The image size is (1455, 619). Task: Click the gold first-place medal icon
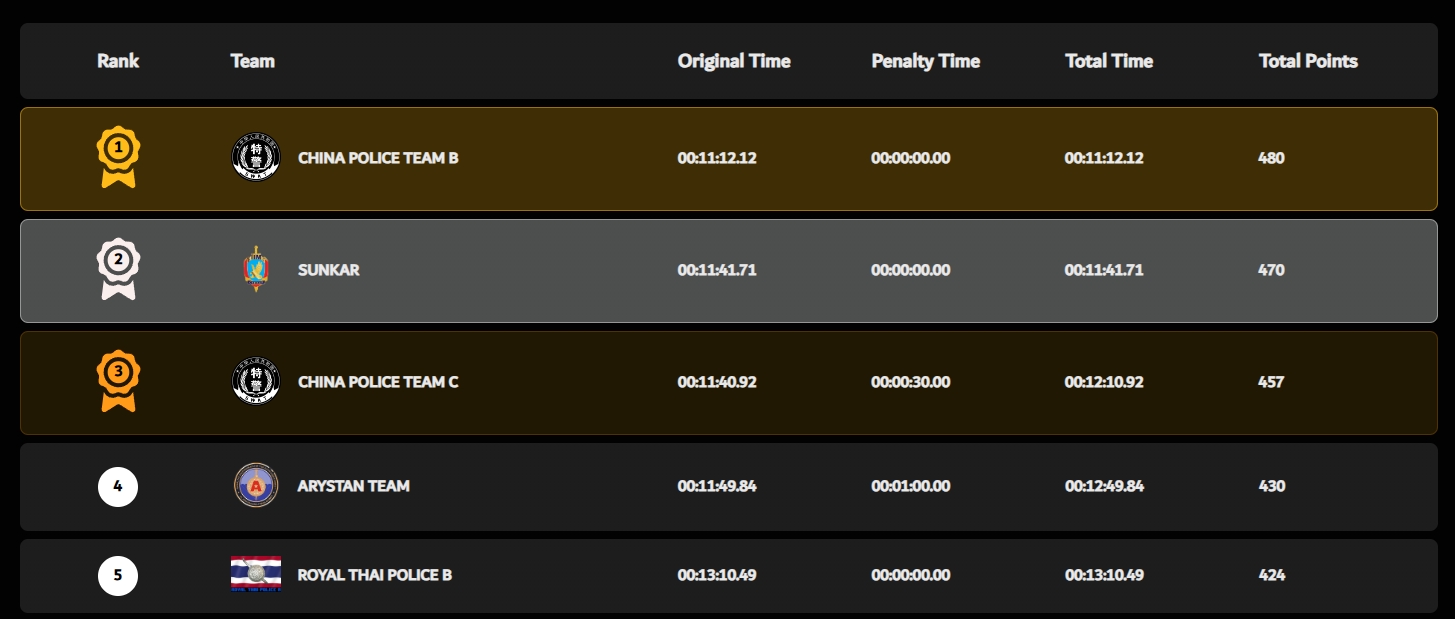tap(118, 157)
